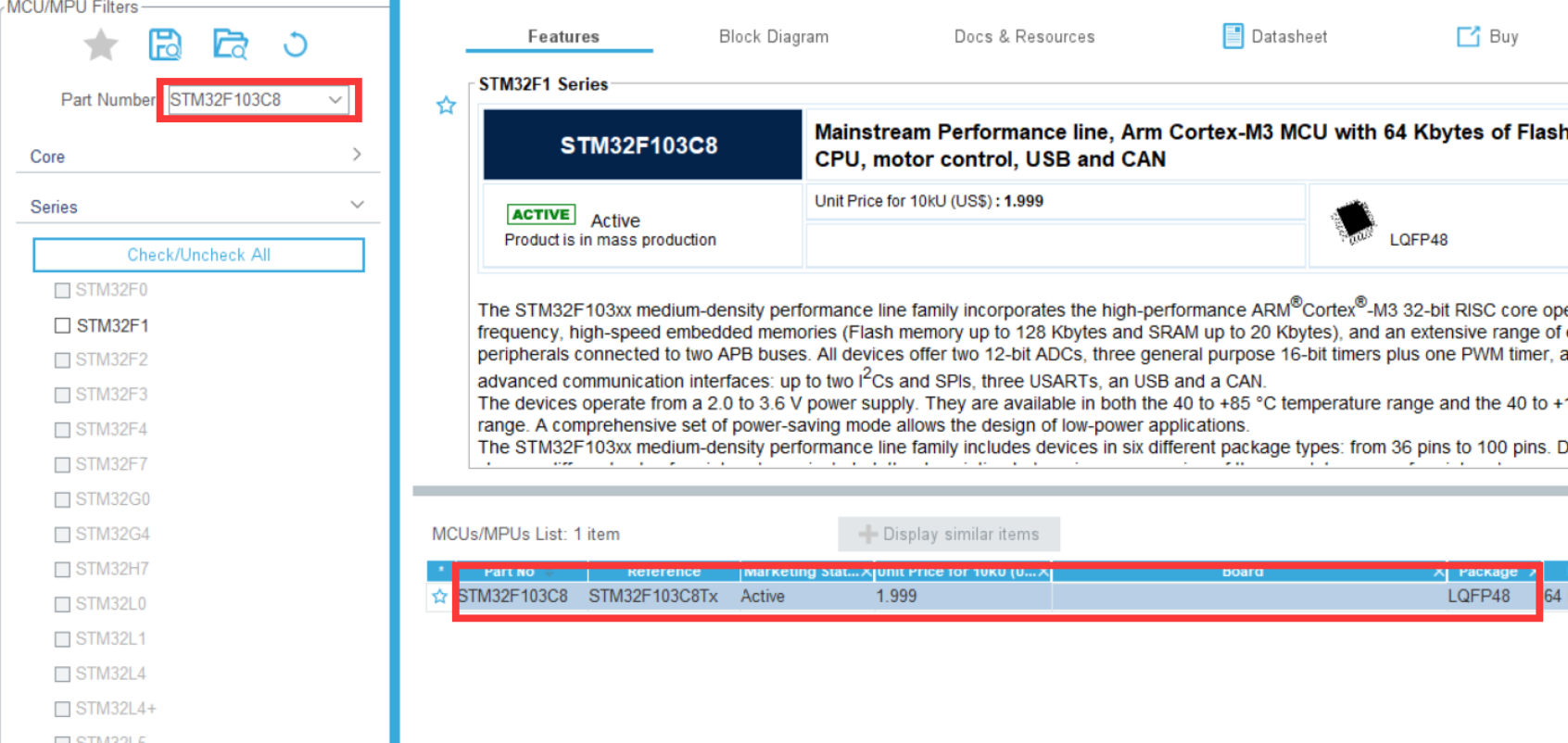The image size is (1568, 743).
Task: Reset all filters with the circular arrow icon
Action: [x=296, y=44]
